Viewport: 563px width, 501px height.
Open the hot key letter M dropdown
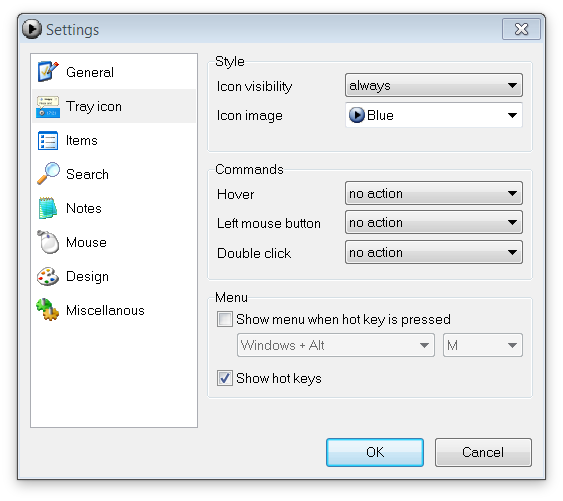point(483,345)
